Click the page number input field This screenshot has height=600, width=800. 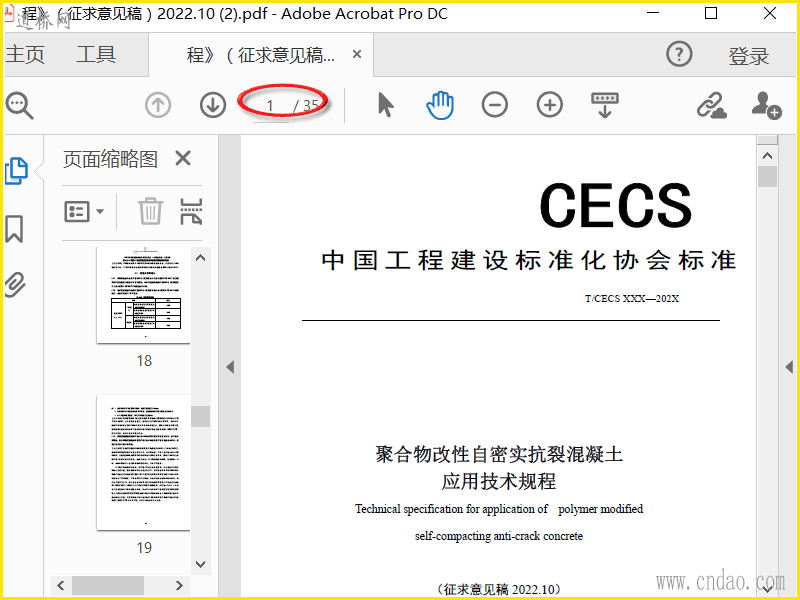click(x=270, y=106)
